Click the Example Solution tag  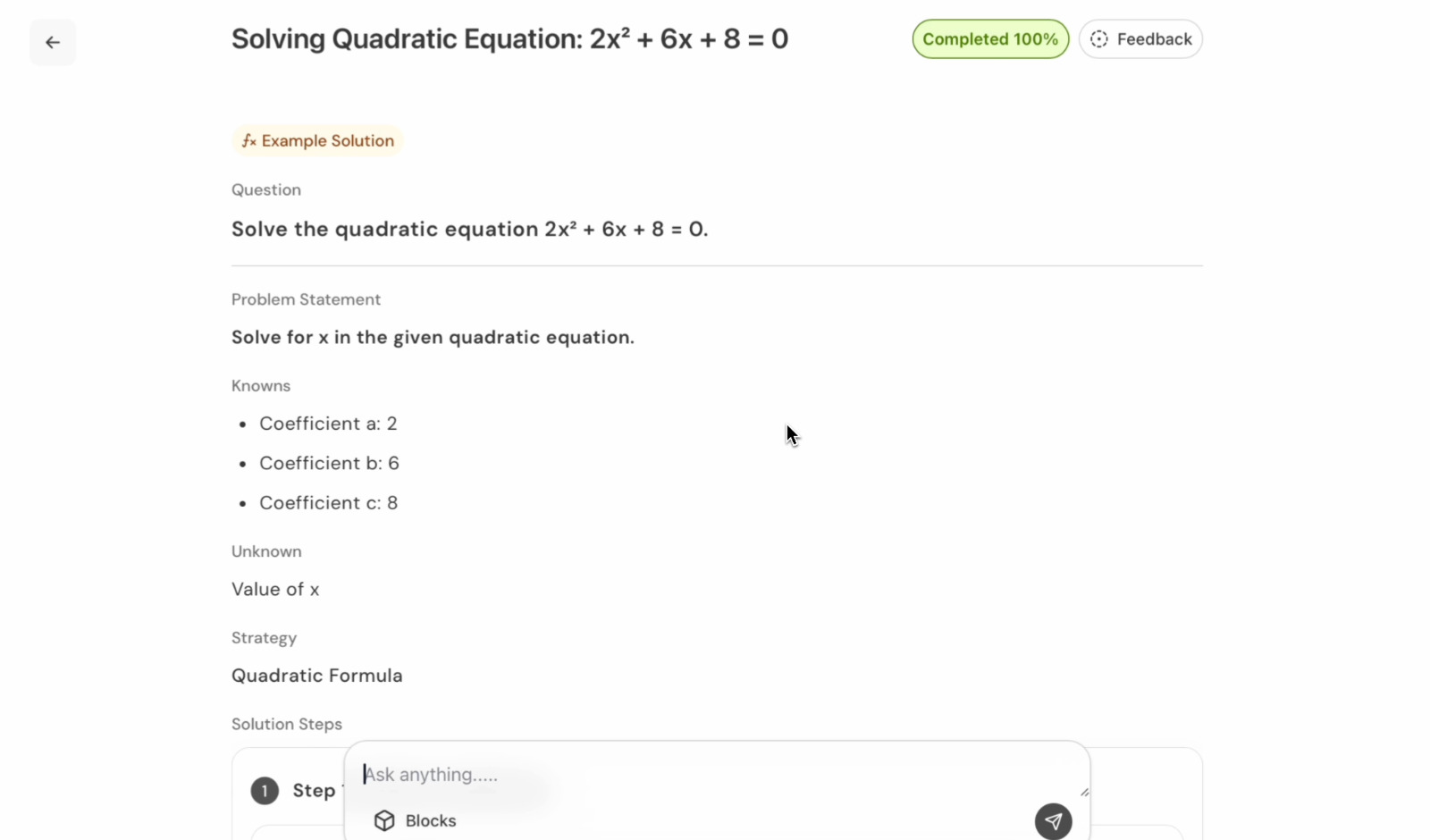pos(318,141)
